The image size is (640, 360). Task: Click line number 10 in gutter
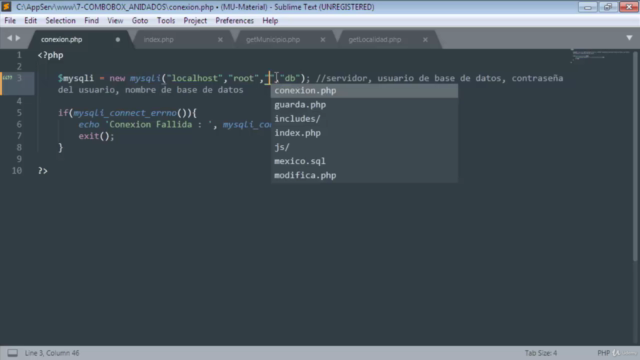tap(17, 171)
